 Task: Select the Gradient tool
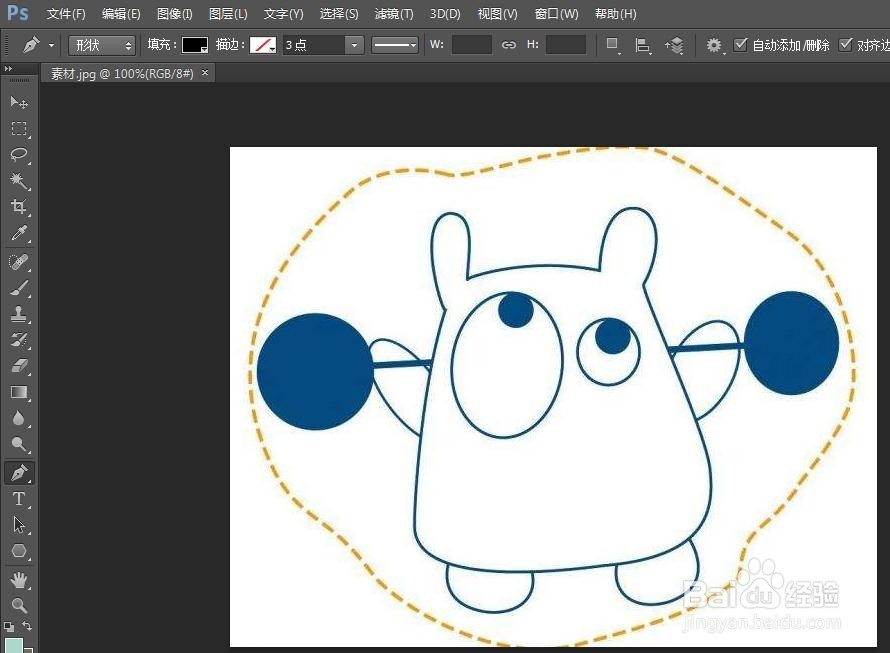click(19, 392)
